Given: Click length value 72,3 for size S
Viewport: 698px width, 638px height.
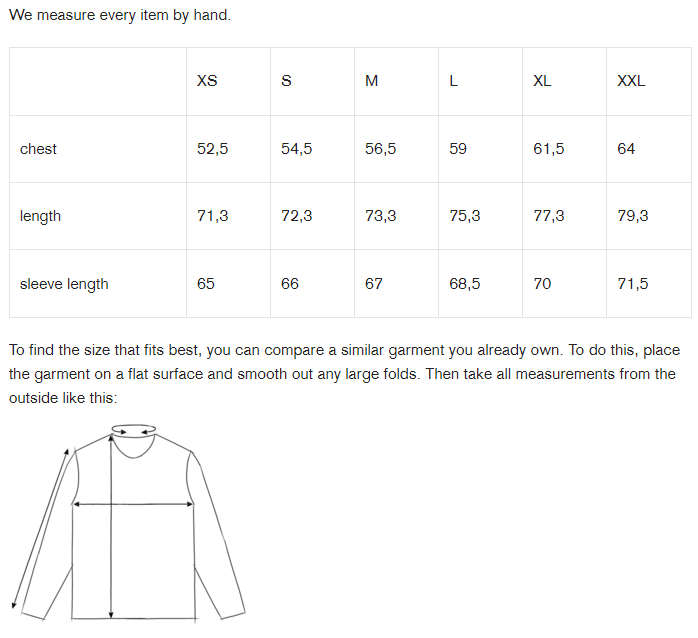Looking at the screenshot, I should (296, 216).
